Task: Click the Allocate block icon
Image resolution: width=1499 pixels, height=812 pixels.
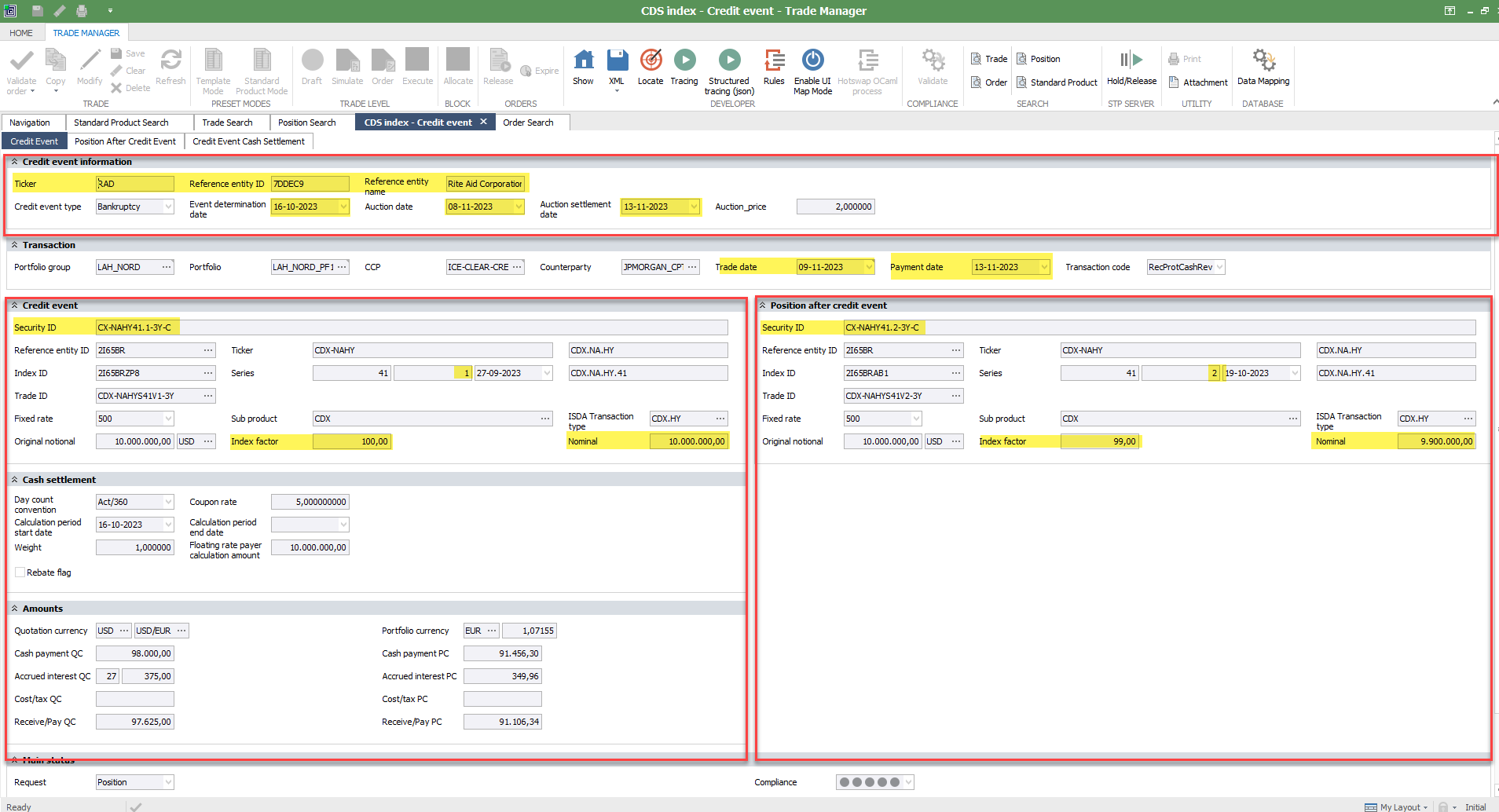Action: (x=458, y=60)
